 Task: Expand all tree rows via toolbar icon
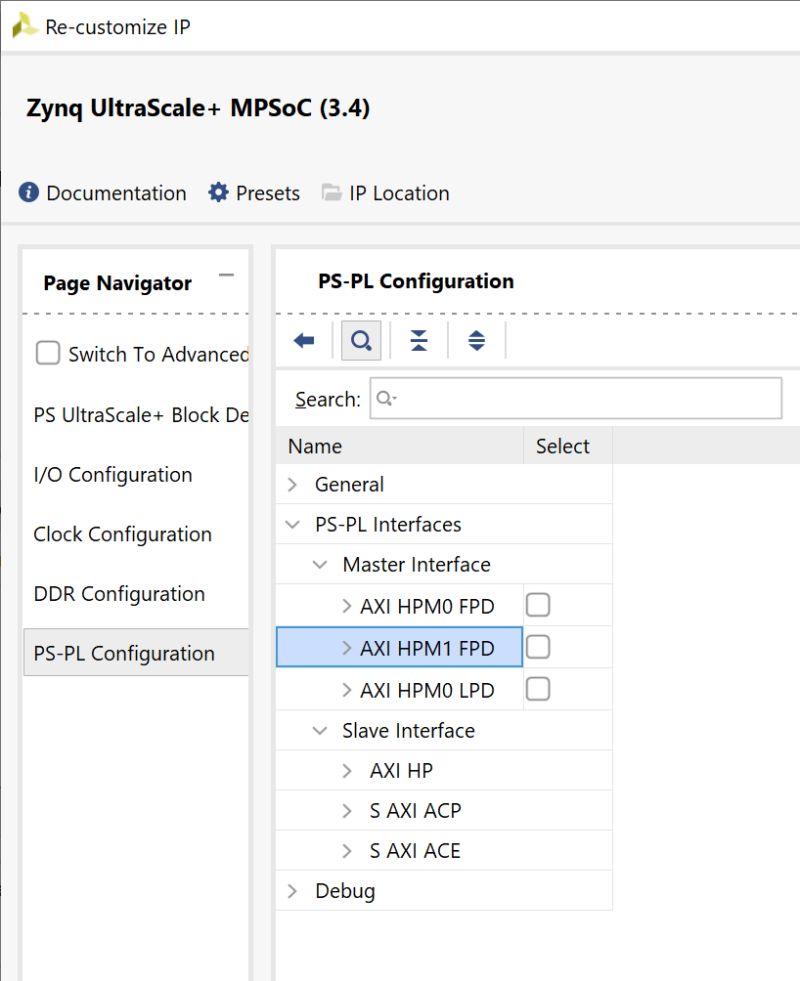tap(477, 340)
